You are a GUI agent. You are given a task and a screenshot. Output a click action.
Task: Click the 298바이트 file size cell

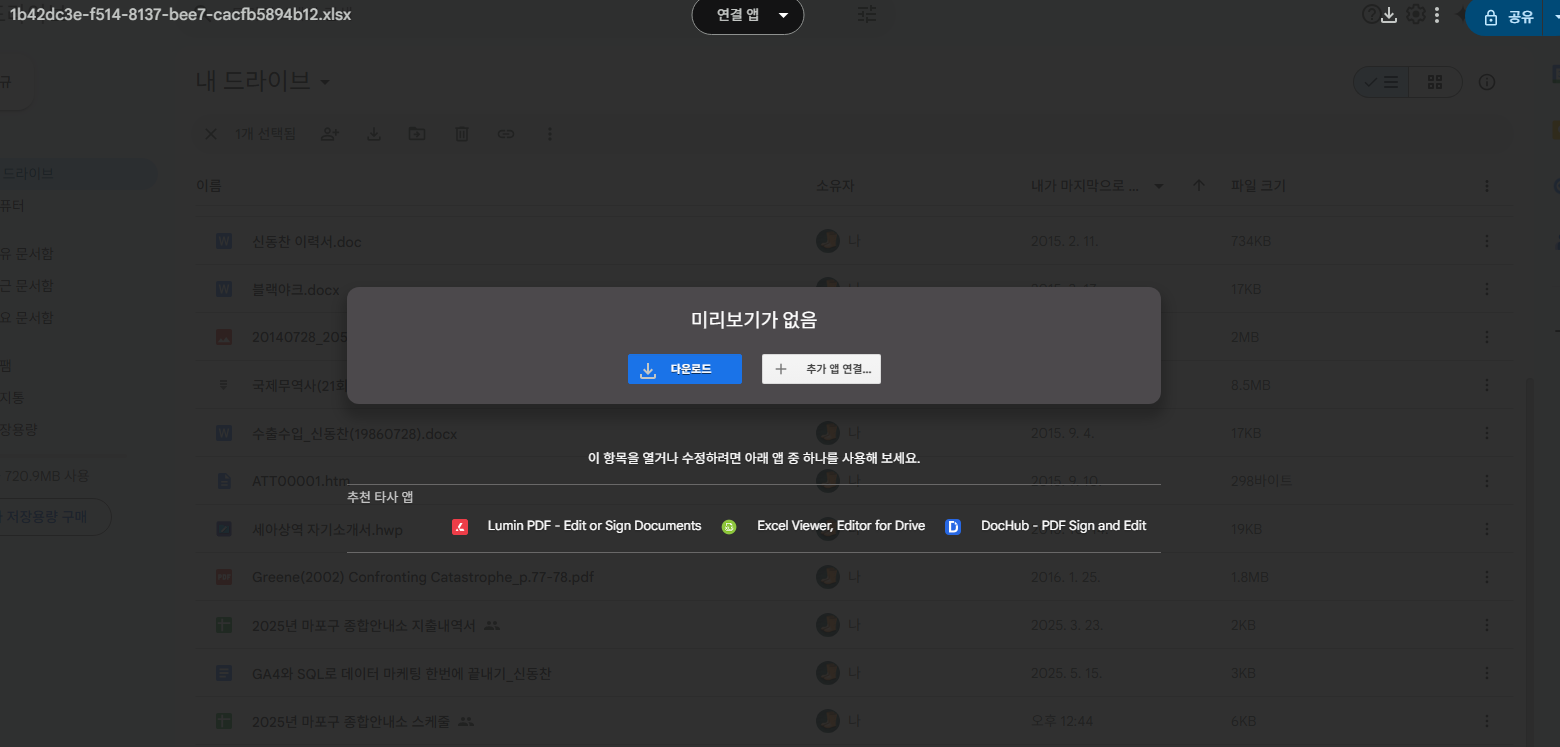(1261, 481)
